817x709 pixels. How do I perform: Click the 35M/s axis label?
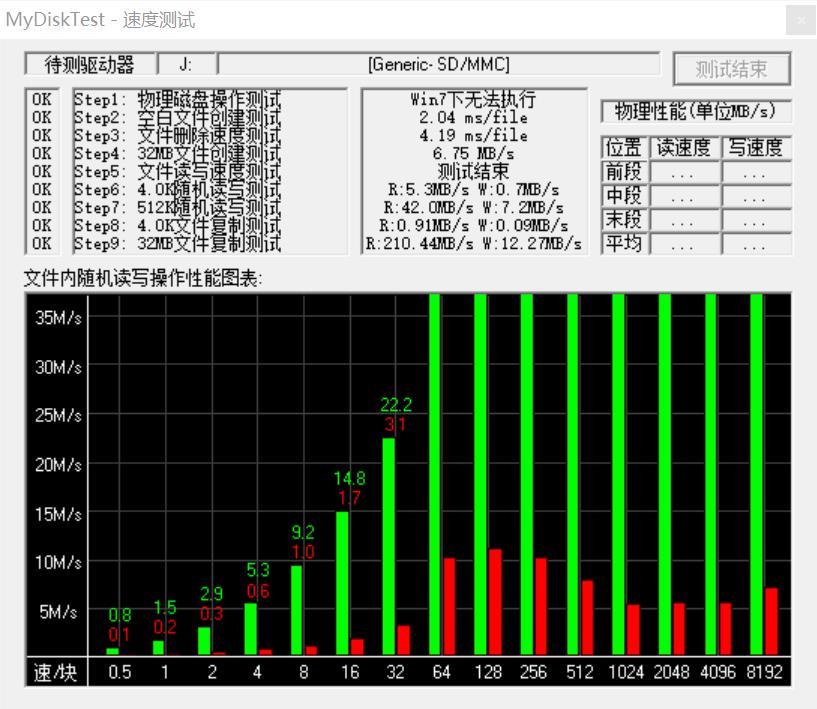click(58, 317)
